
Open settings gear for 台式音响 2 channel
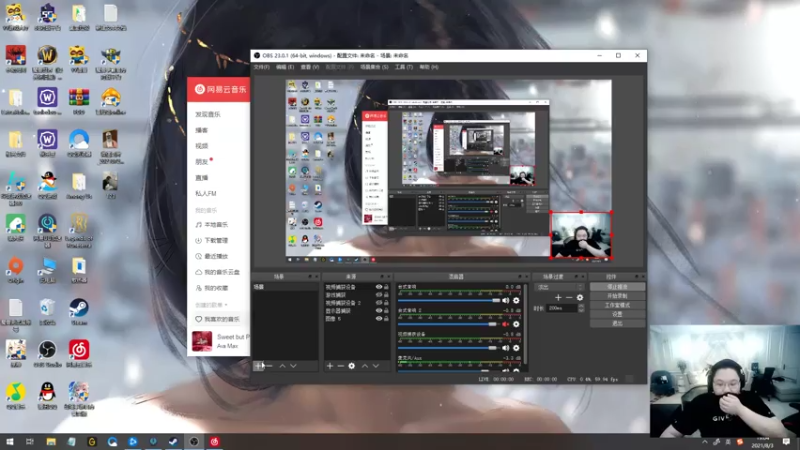tap(516, 324)
